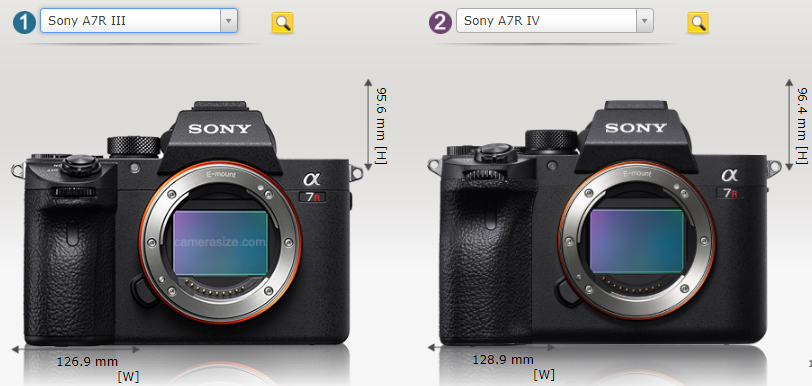This screenshot has width=812, height=386.
Task: Click the blue number 1 circle badge
Action: tap(25, 22)
